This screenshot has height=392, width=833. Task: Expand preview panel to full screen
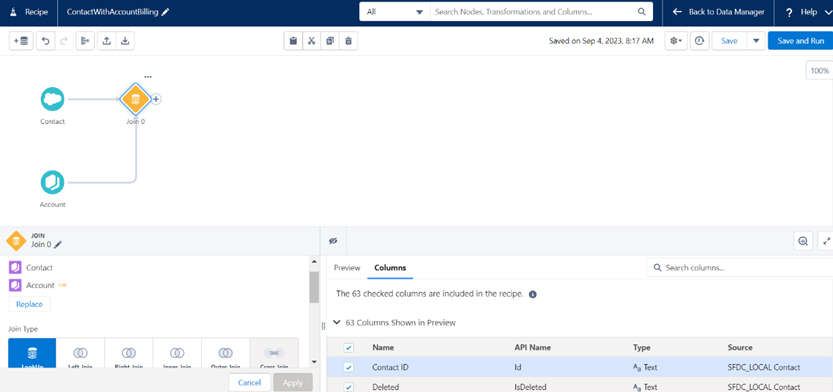pyautogui.click(x=827, y=241)
